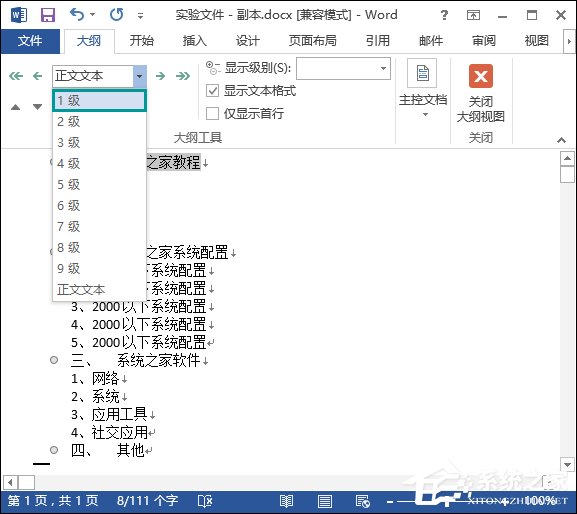Switch to the 引用 tab

coord(378,40)
